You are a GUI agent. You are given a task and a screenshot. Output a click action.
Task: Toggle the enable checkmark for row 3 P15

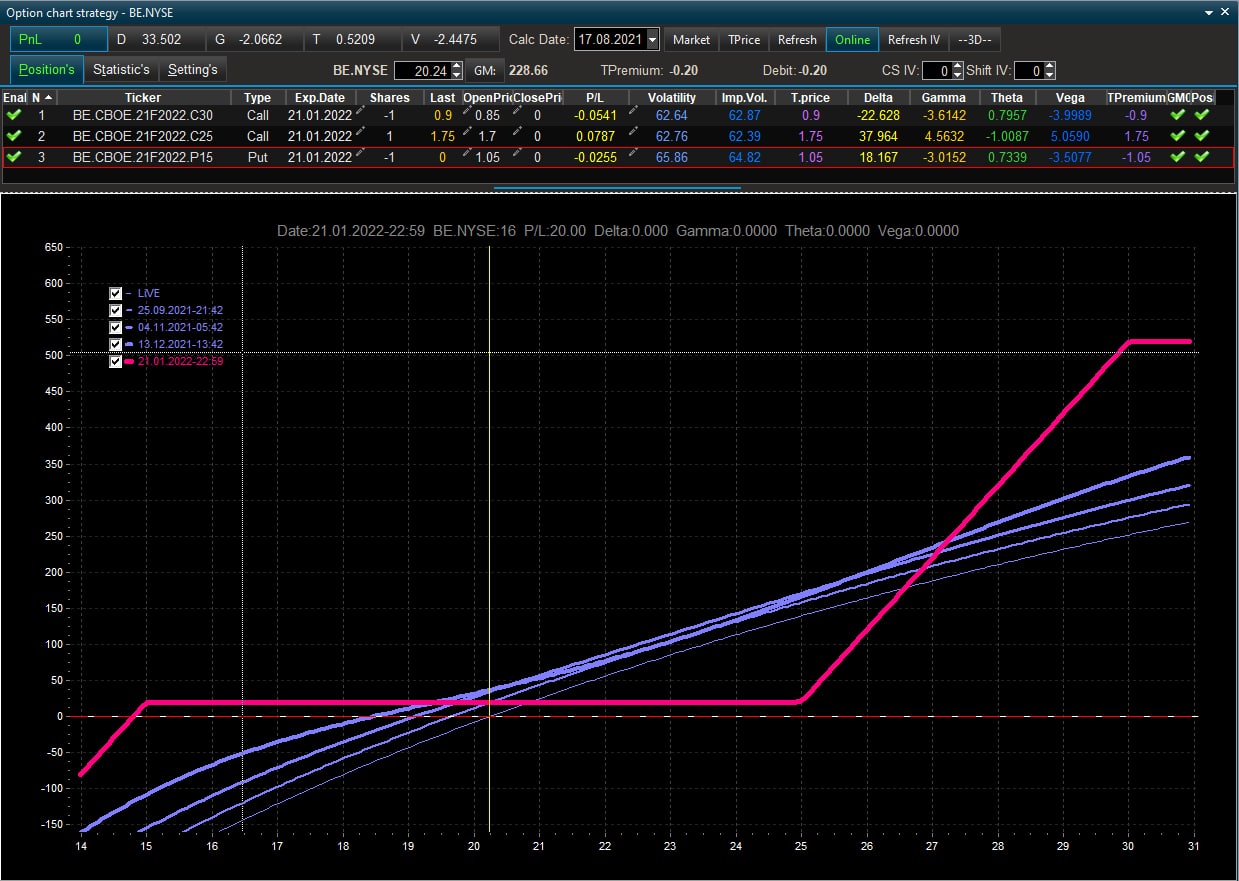14,157
